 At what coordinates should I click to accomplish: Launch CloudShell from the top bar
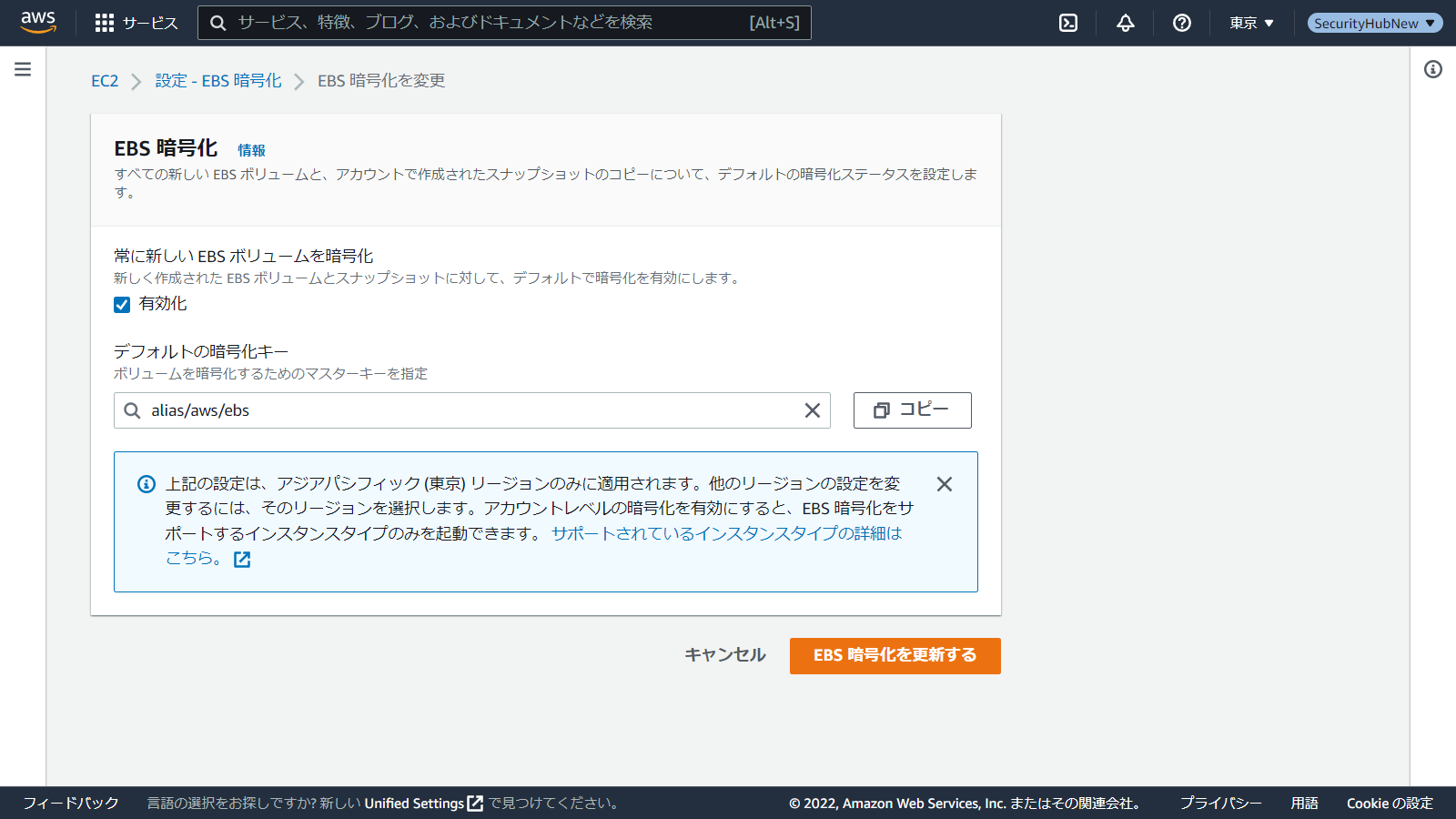tap(1068, 23)
